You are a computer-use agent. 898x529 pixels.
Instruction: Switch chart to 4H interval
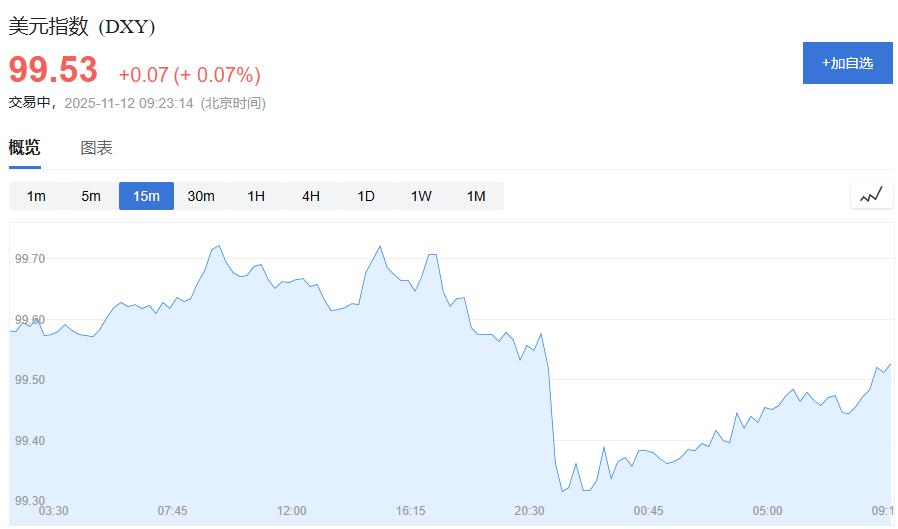[311, 196]
